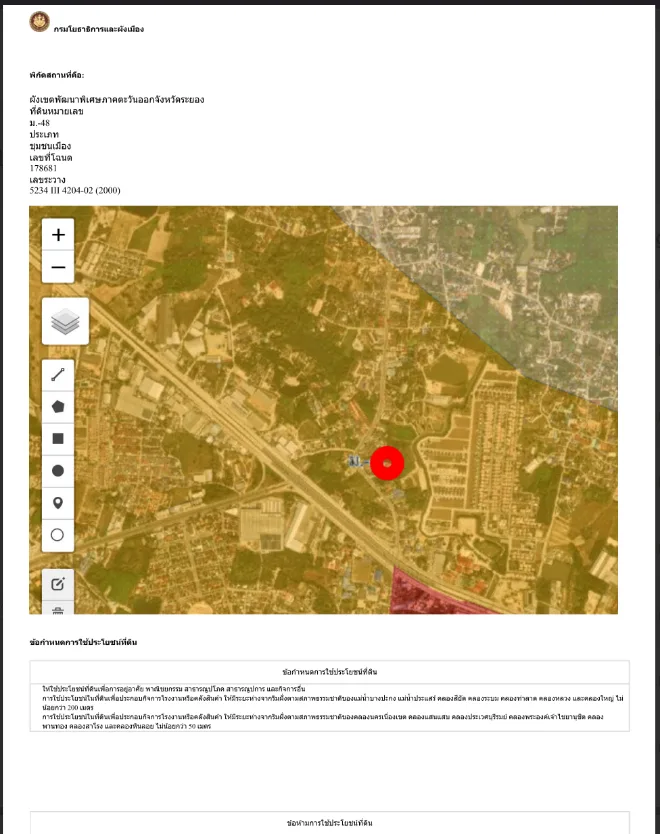Select the draw filled circle tool
660x834 pixels.
58,471
